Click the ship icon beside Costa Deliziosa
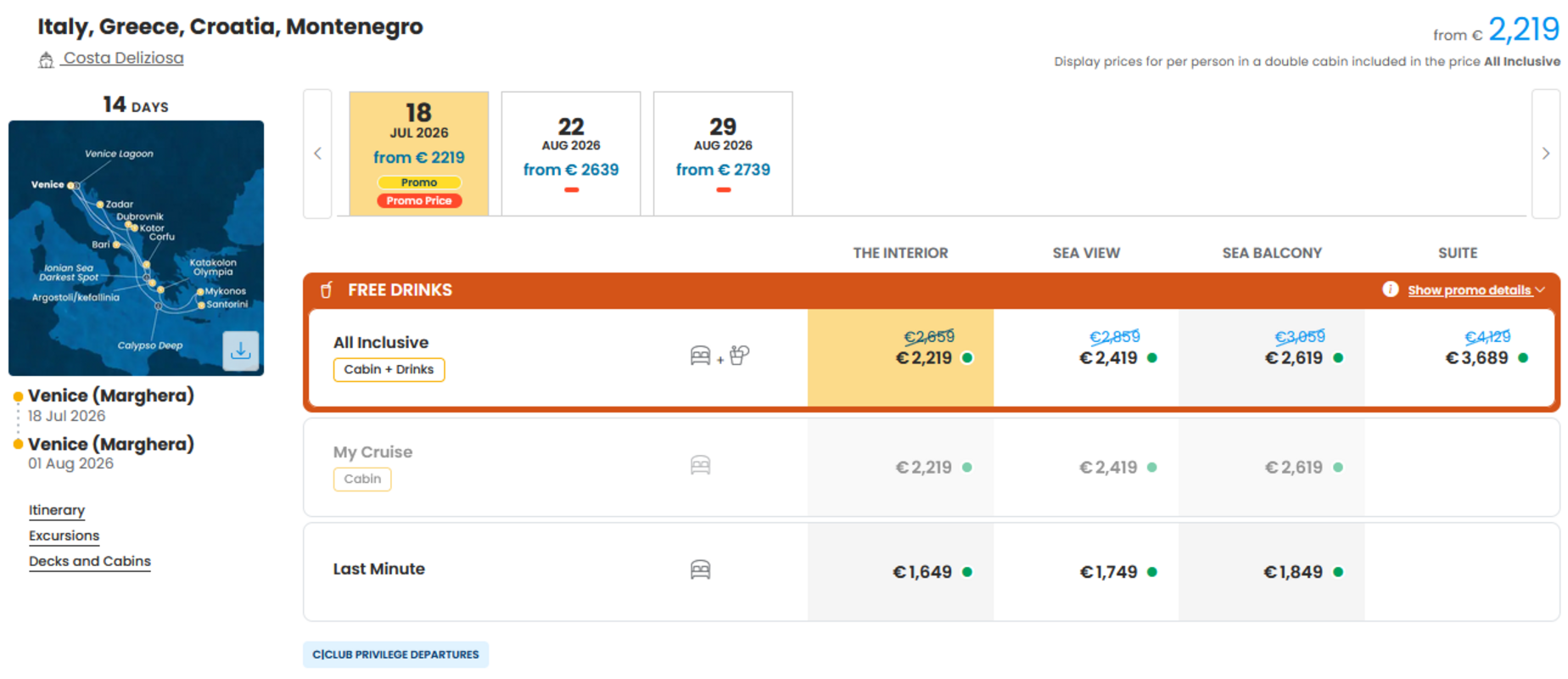The image size is (1568, 679). 46,59
